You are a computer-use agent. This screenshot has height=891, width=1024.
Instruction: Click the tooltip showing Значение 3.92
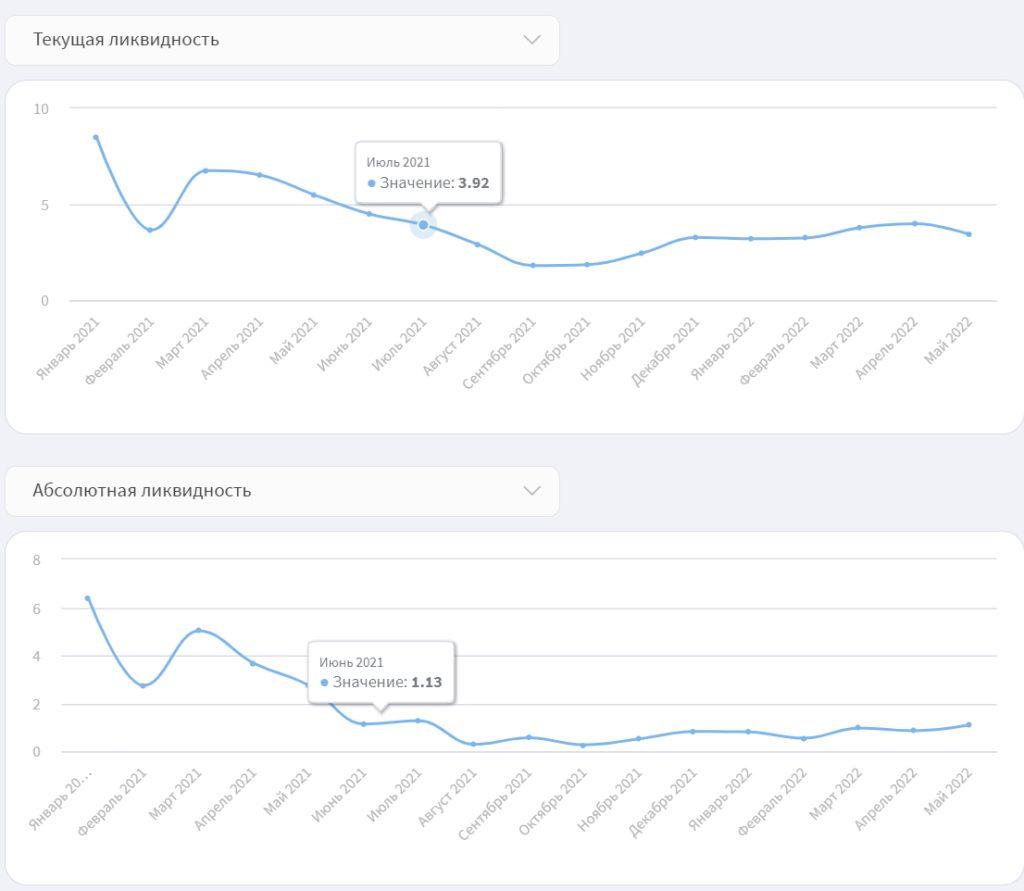point(428,173)
